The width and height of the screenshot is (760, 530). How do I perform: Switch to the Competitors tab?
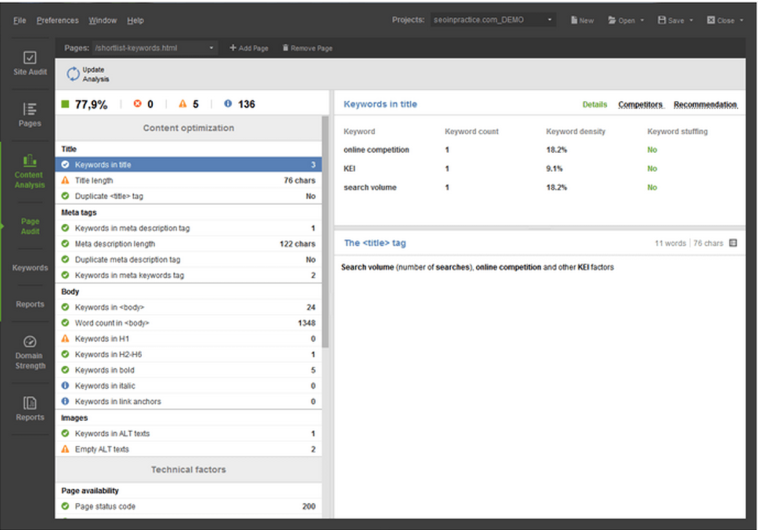coord(640,104)
